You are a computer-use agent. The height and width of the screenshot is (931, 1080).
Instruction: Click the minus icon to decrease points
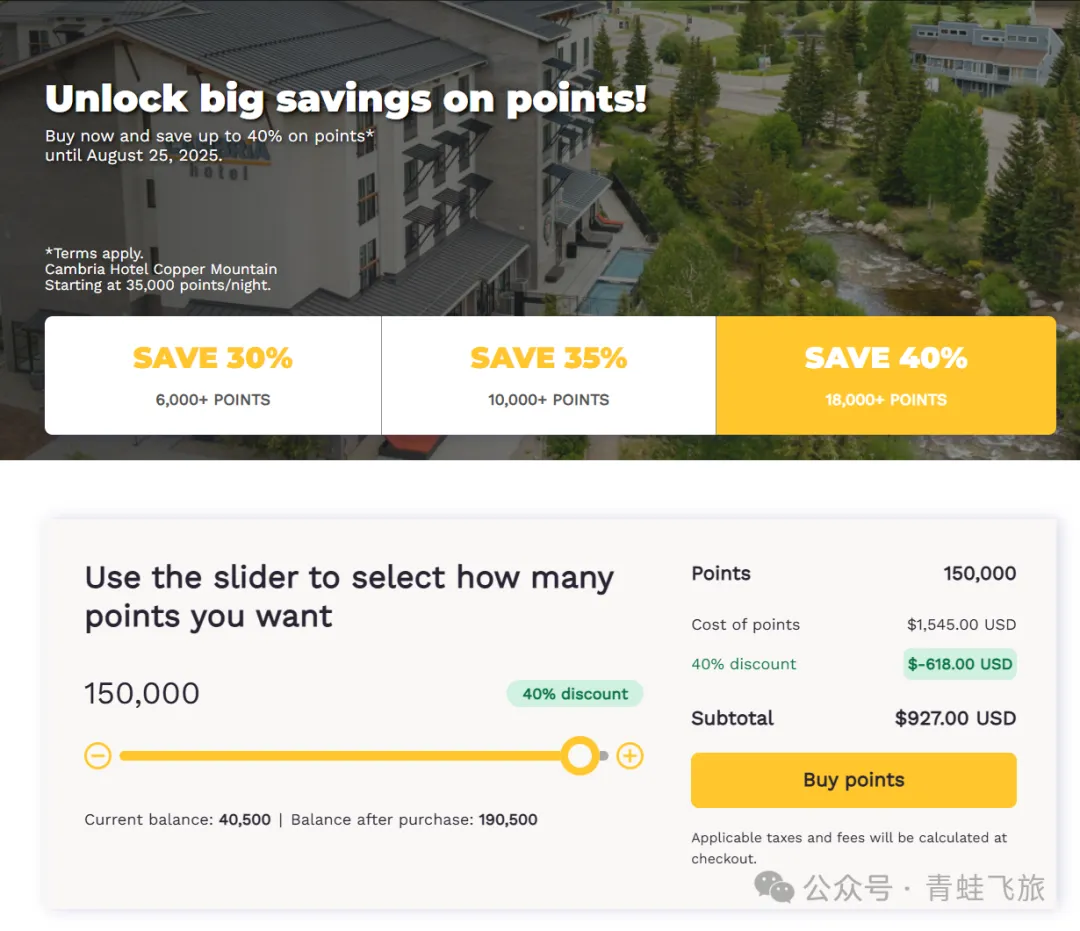(x=98, y=756)
